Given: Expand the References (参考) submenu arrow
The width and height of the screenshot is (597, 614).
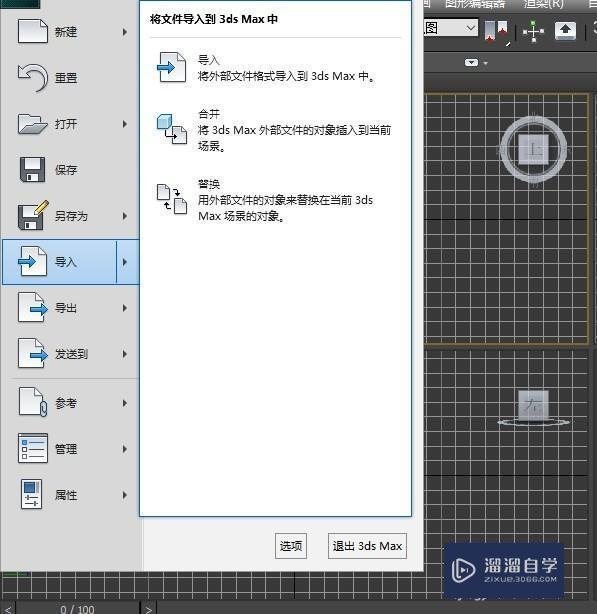Looking at the screenshot, I should (125, 403).
